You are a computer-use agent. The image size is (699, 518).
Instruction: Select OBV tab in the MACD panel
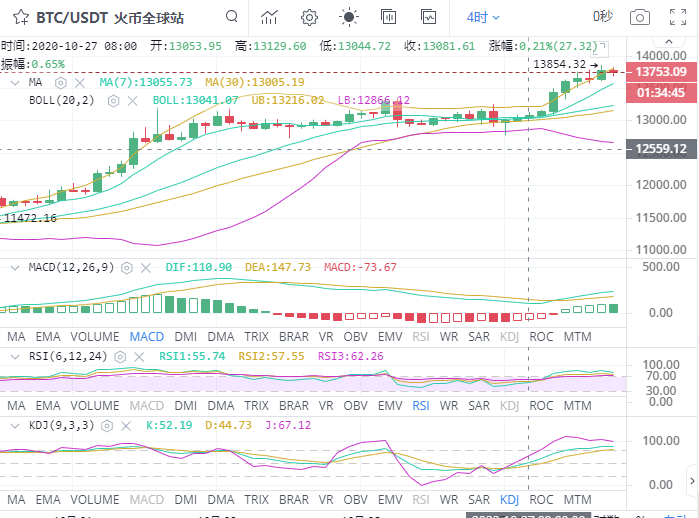[x=355, y=337]
